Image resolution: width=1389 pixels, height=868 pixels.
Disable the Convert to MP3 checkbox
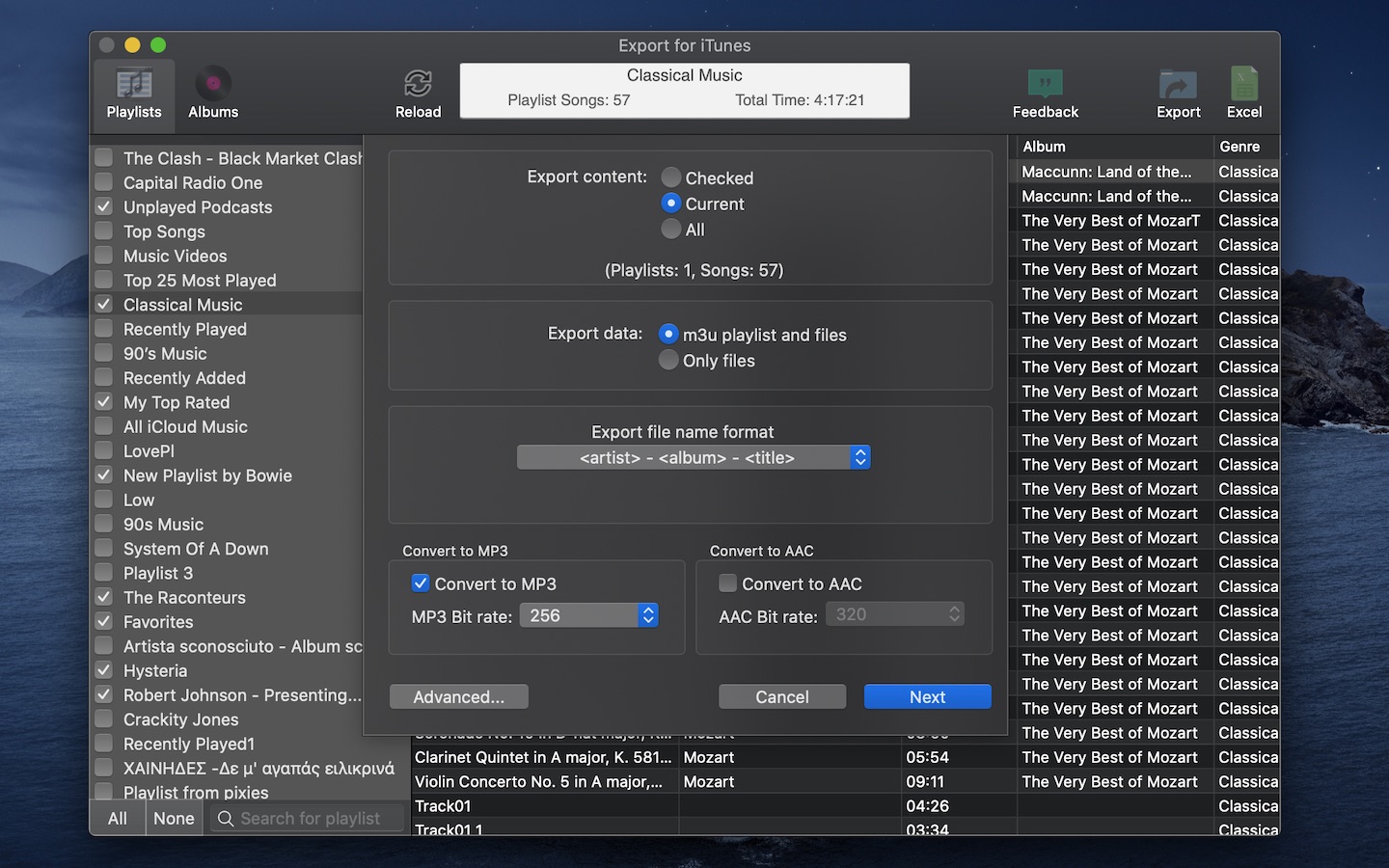tap(421, 583)
